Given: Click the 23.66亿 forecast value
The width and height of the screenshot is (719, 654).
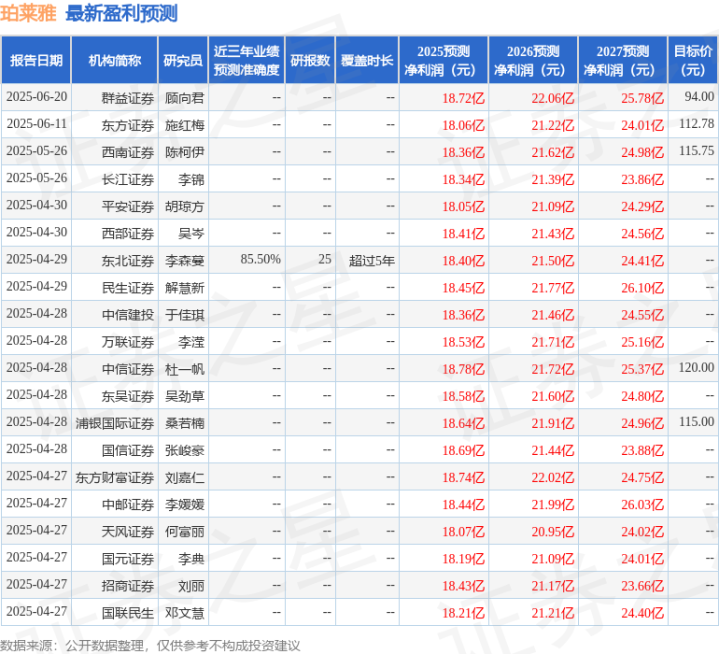Looking at the screenshot, I should 642,586.
